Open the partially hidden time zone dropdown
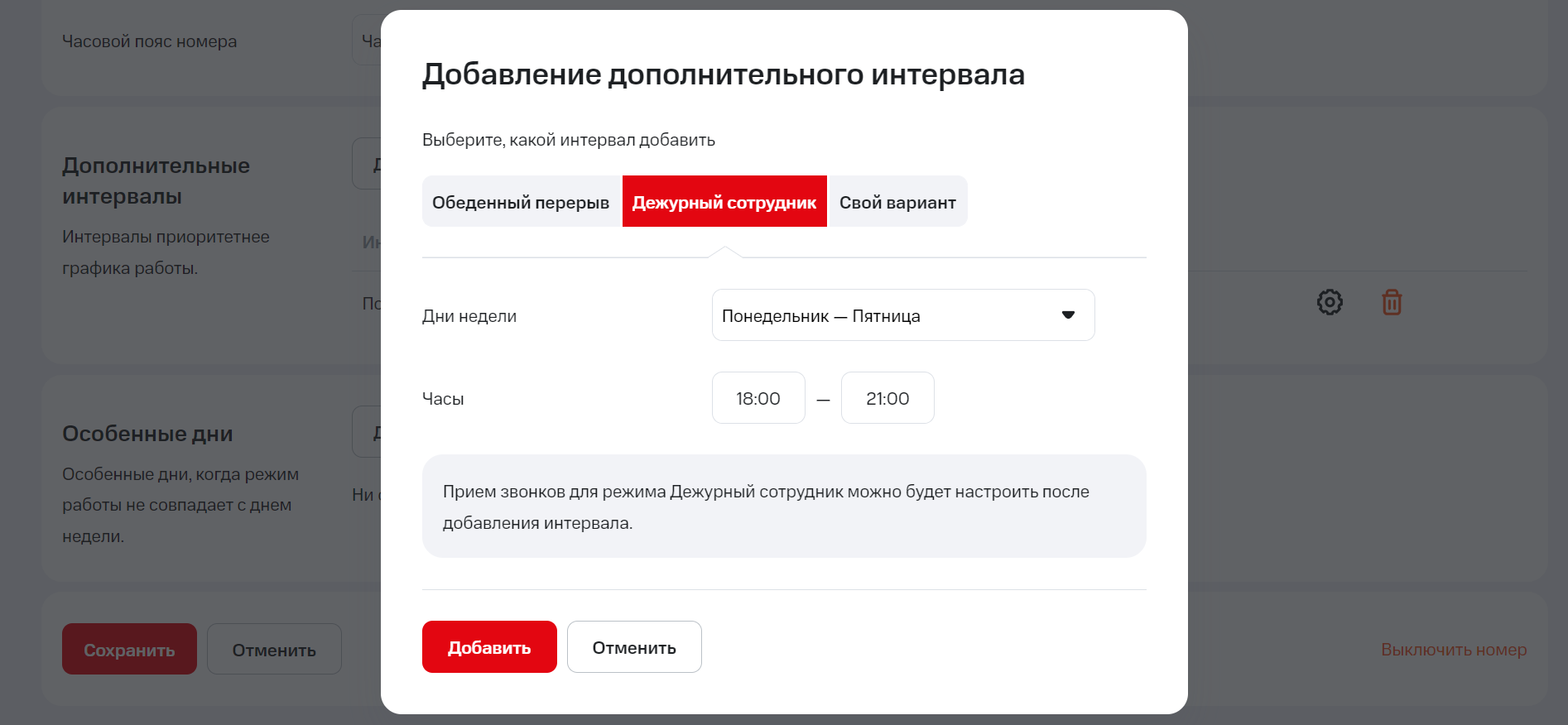 pyautogui.click(x=367, y=41)
